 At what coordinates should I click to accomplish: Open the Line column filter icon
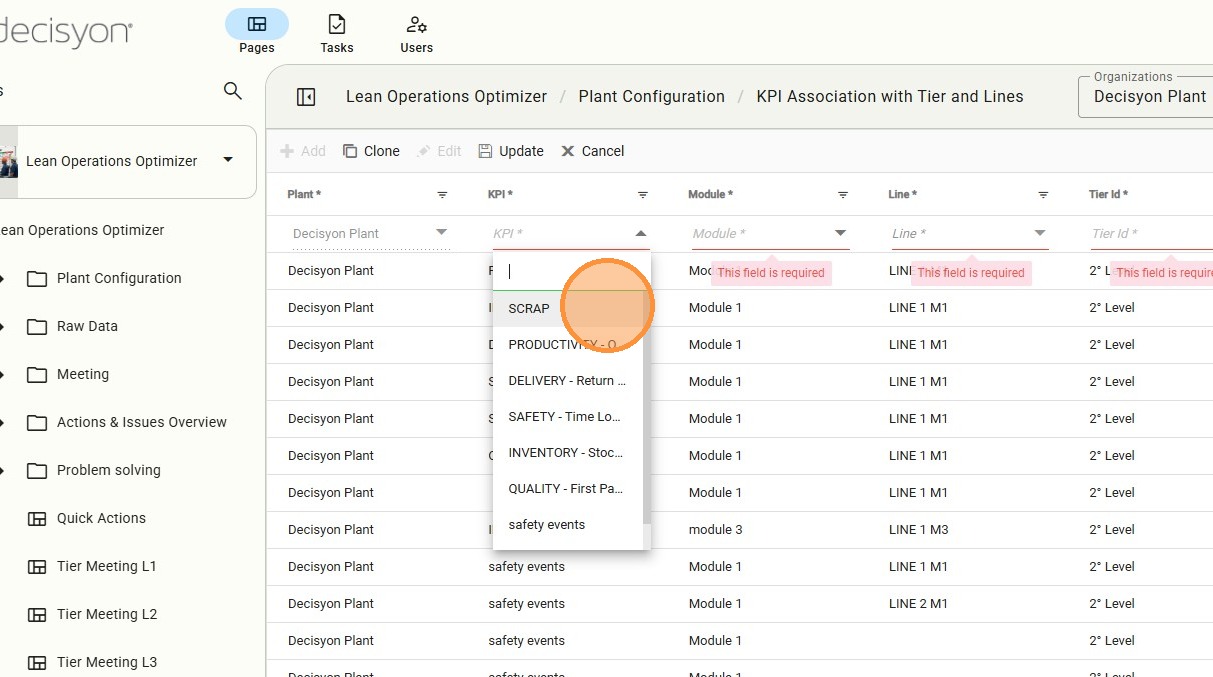pyautogui.click(x=1042, y=195)
